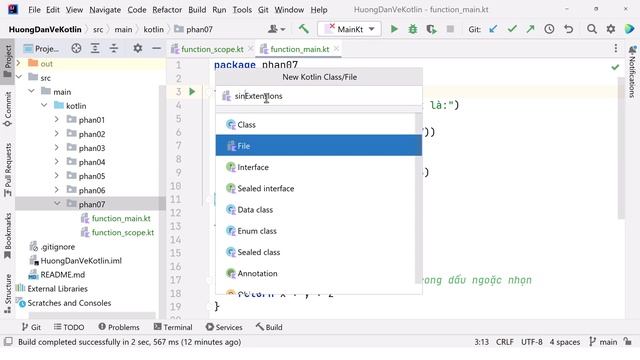Collapse the main folder

point(31,91)
